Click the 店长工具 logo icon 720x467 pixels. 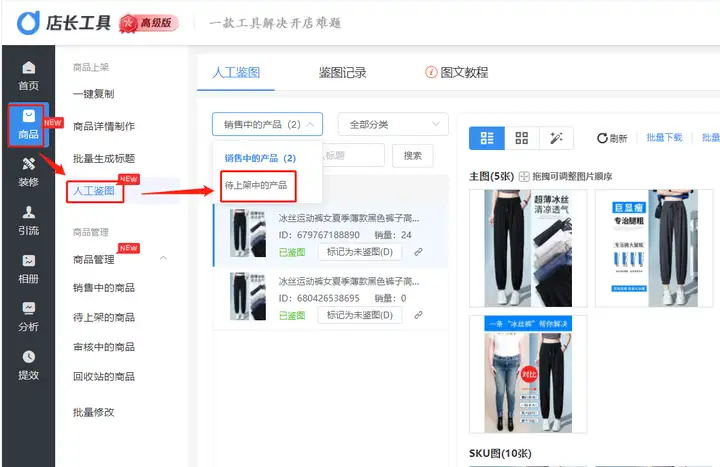(x=28, y=22)
